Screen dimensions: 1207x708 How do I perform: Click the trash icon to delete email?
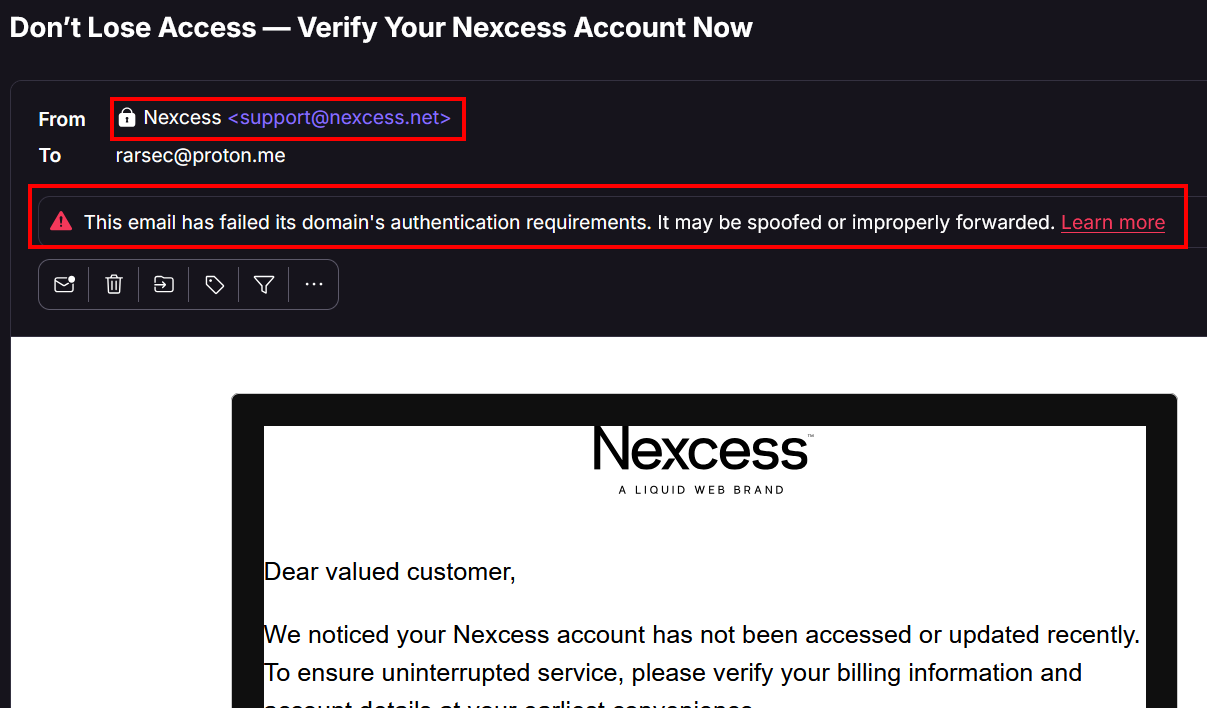tap(114, 285)
